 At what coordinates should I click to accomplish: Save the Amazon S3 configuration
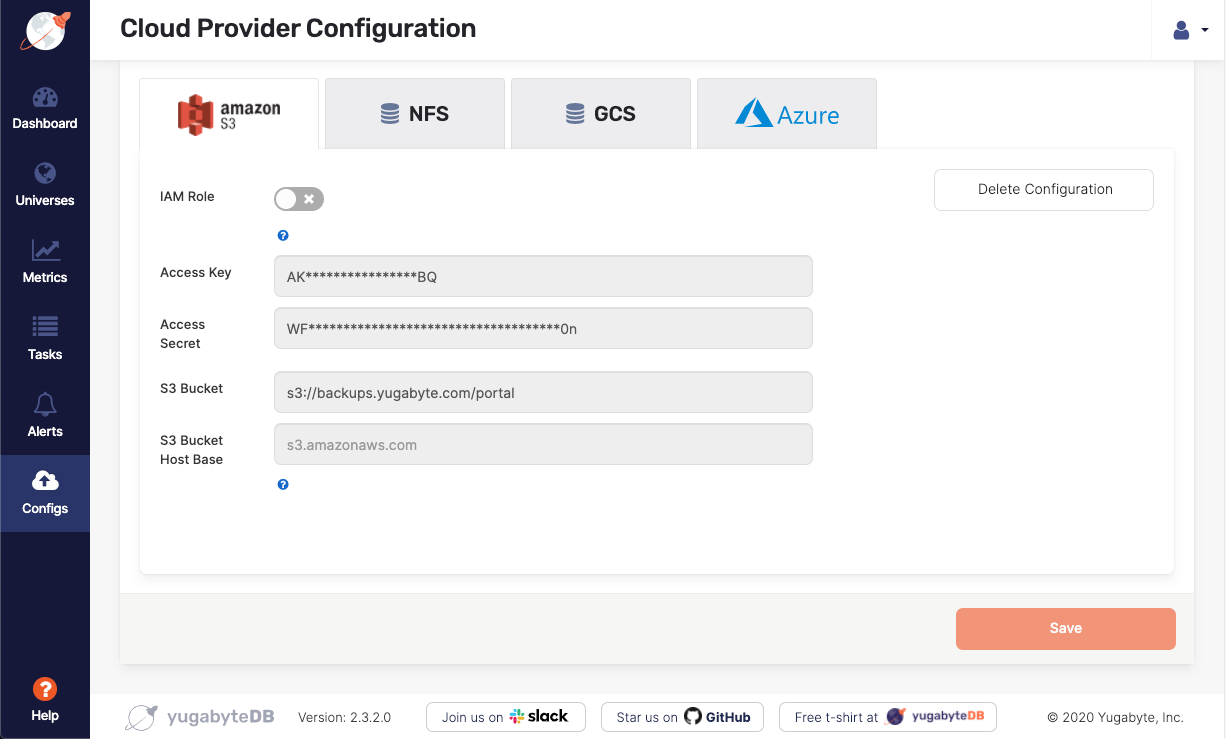[x=1065, y=628]
